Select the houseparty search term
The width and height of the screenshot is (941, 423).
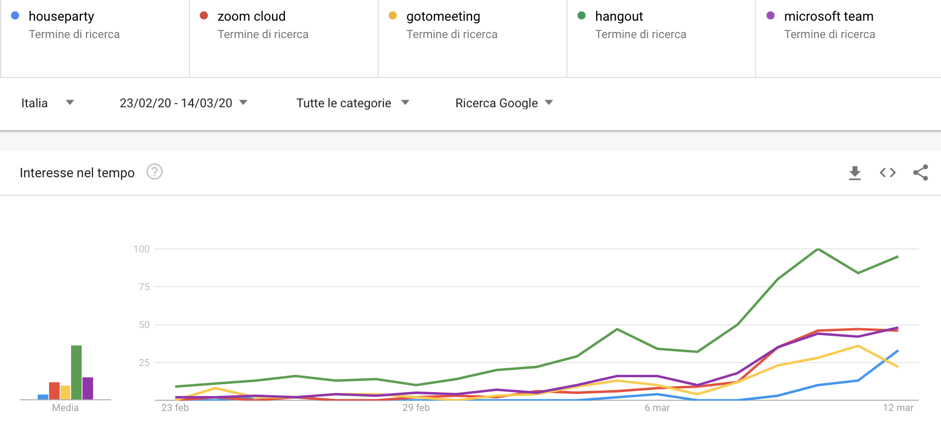tap(95, 38)
